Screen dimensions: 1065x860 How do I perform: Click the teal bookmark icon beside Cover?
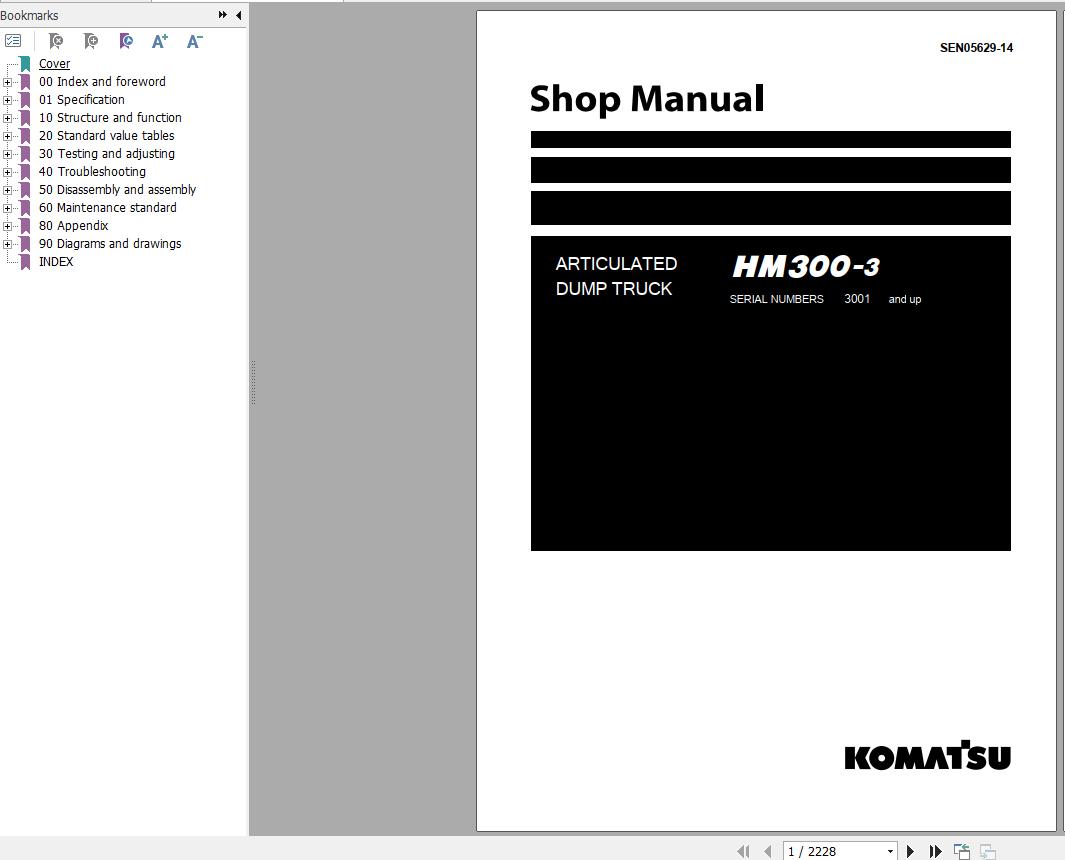click(25, 64)
